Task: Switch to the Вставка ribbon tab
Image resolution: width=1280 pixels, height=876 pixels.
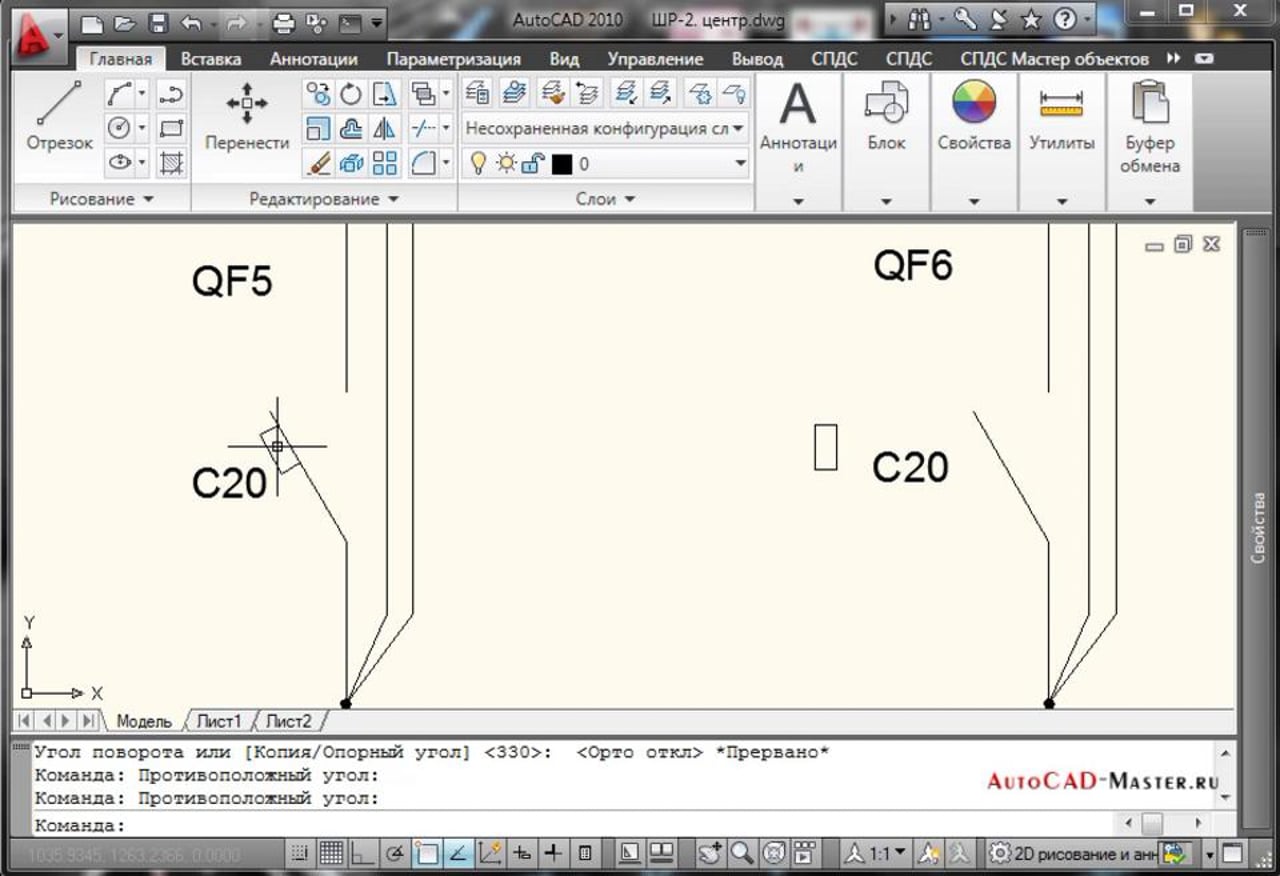Action: click(210, 59)
